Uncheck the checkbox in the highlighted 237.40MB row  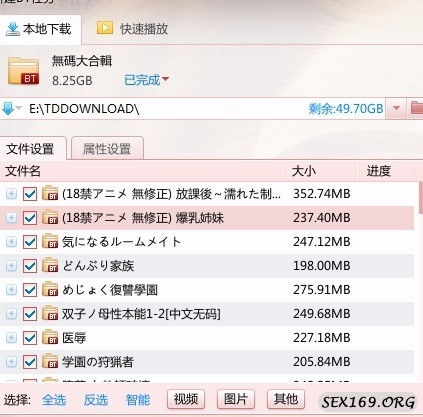click(x=30, y=218)
